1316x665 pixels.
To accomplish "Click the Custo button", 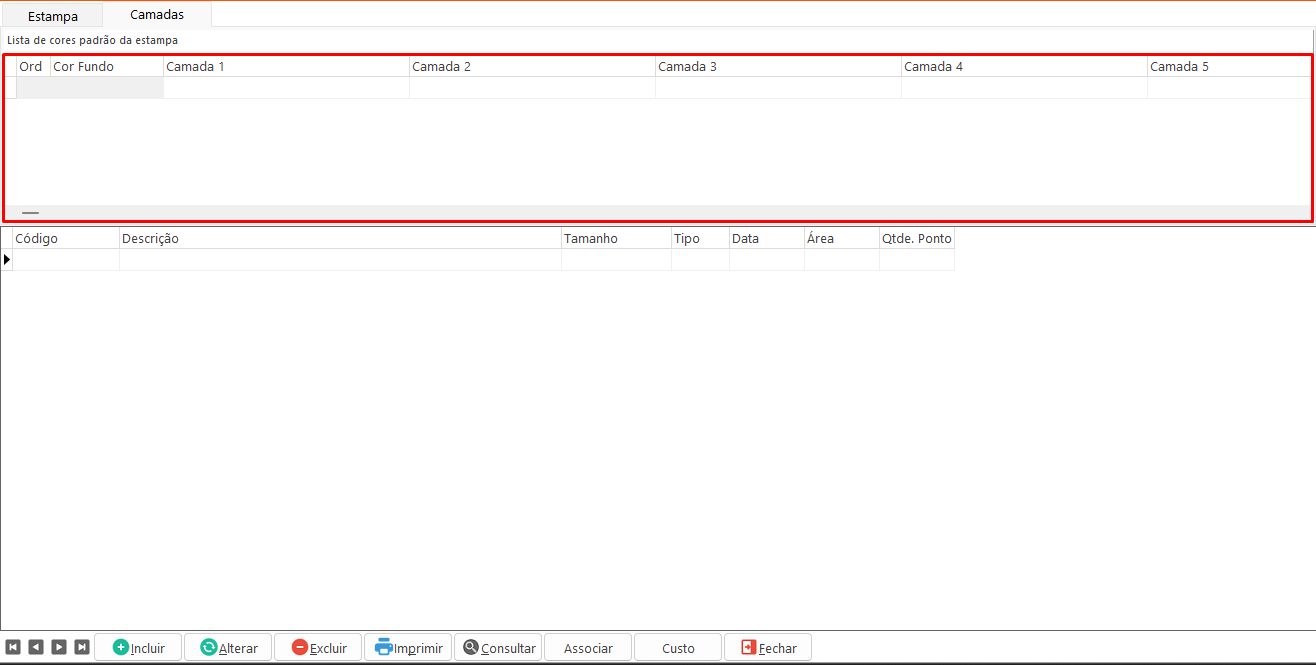I will click(x=678, y=647).
